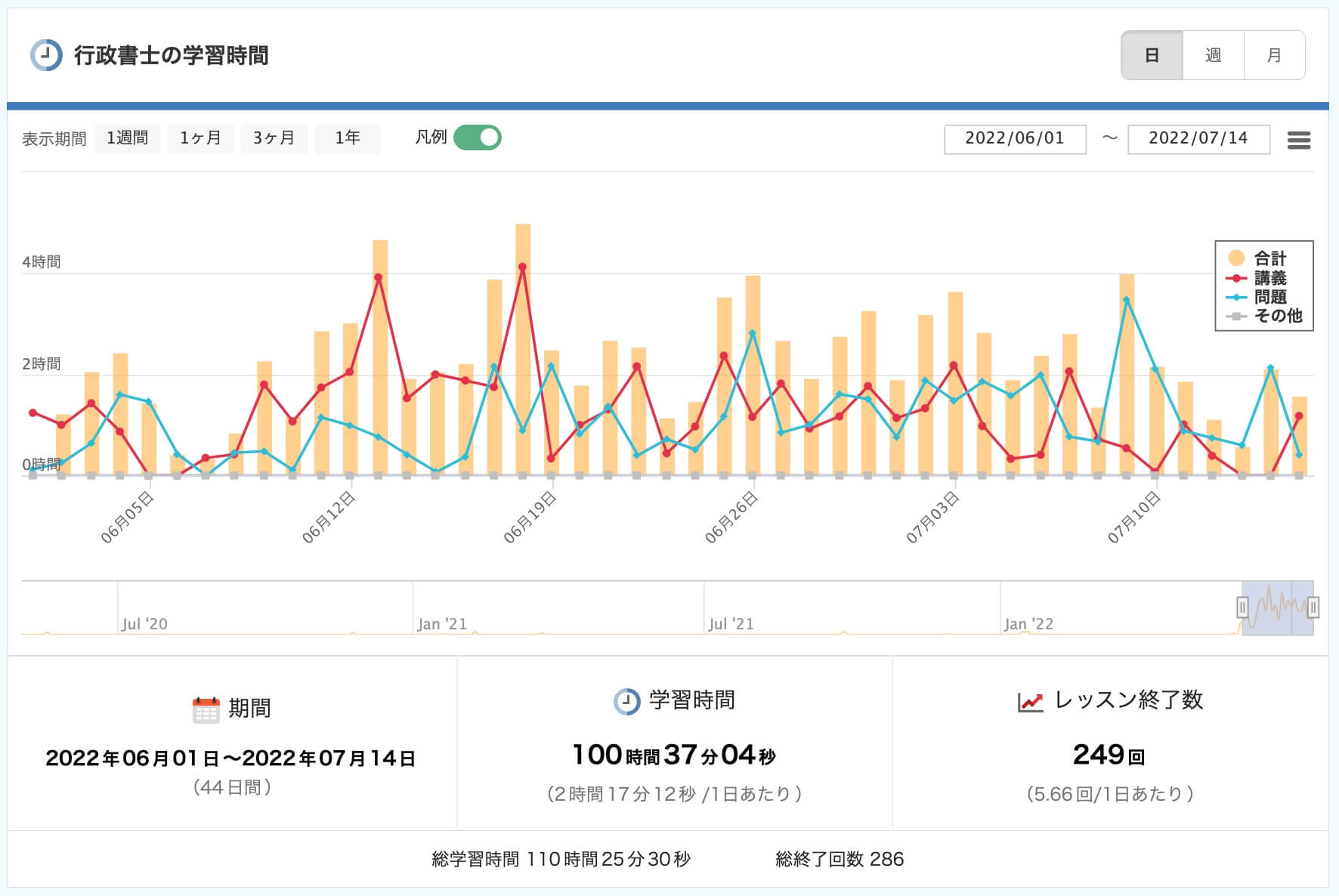Click the Jan '22 label in navigator
The width and height of the screenshot is (1339, 896).
point(1028,624)
